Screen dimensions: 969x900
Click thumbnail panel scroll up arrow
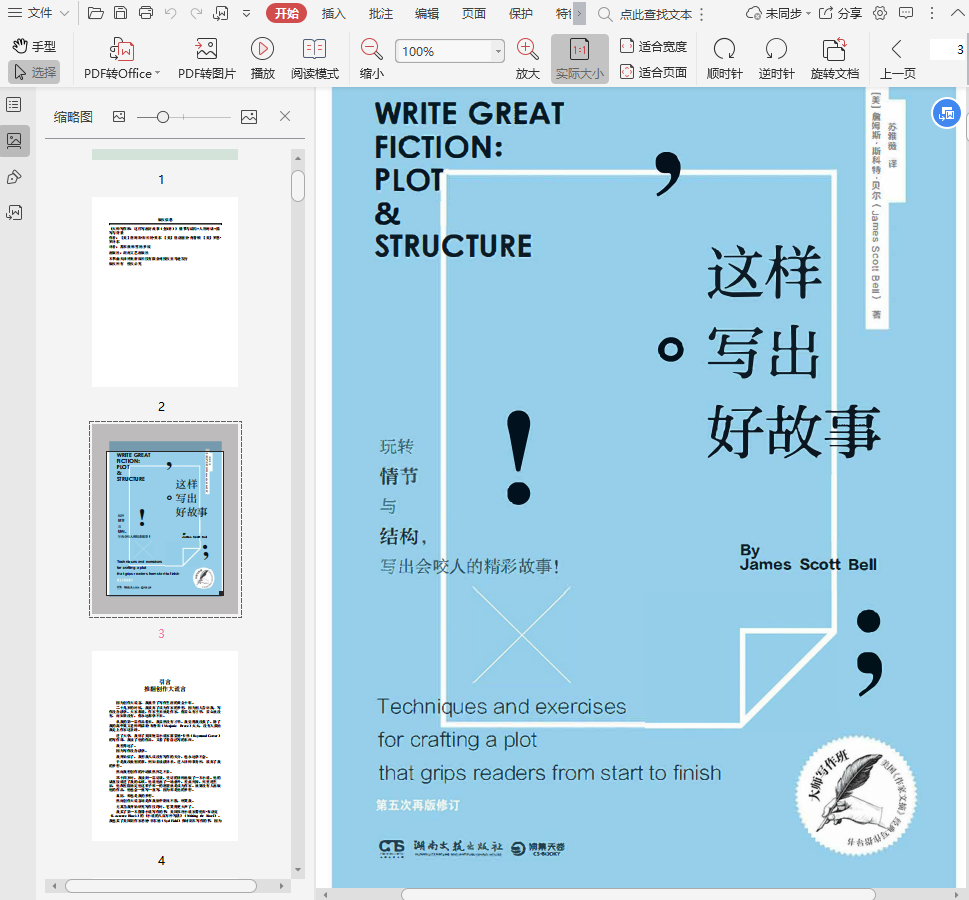tap(298, 158)
